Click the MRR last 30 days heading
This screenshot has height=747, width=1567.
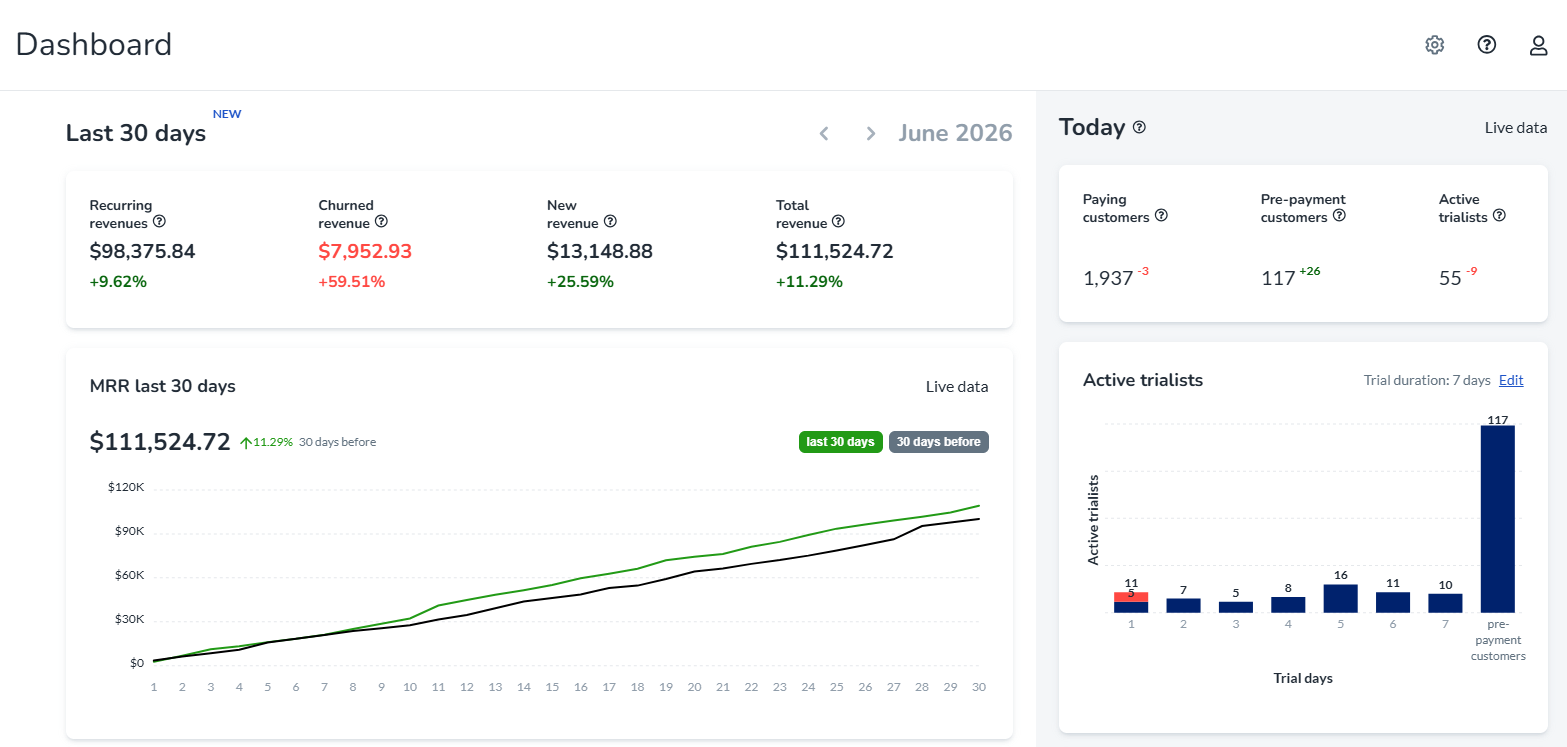click(163, 386)
